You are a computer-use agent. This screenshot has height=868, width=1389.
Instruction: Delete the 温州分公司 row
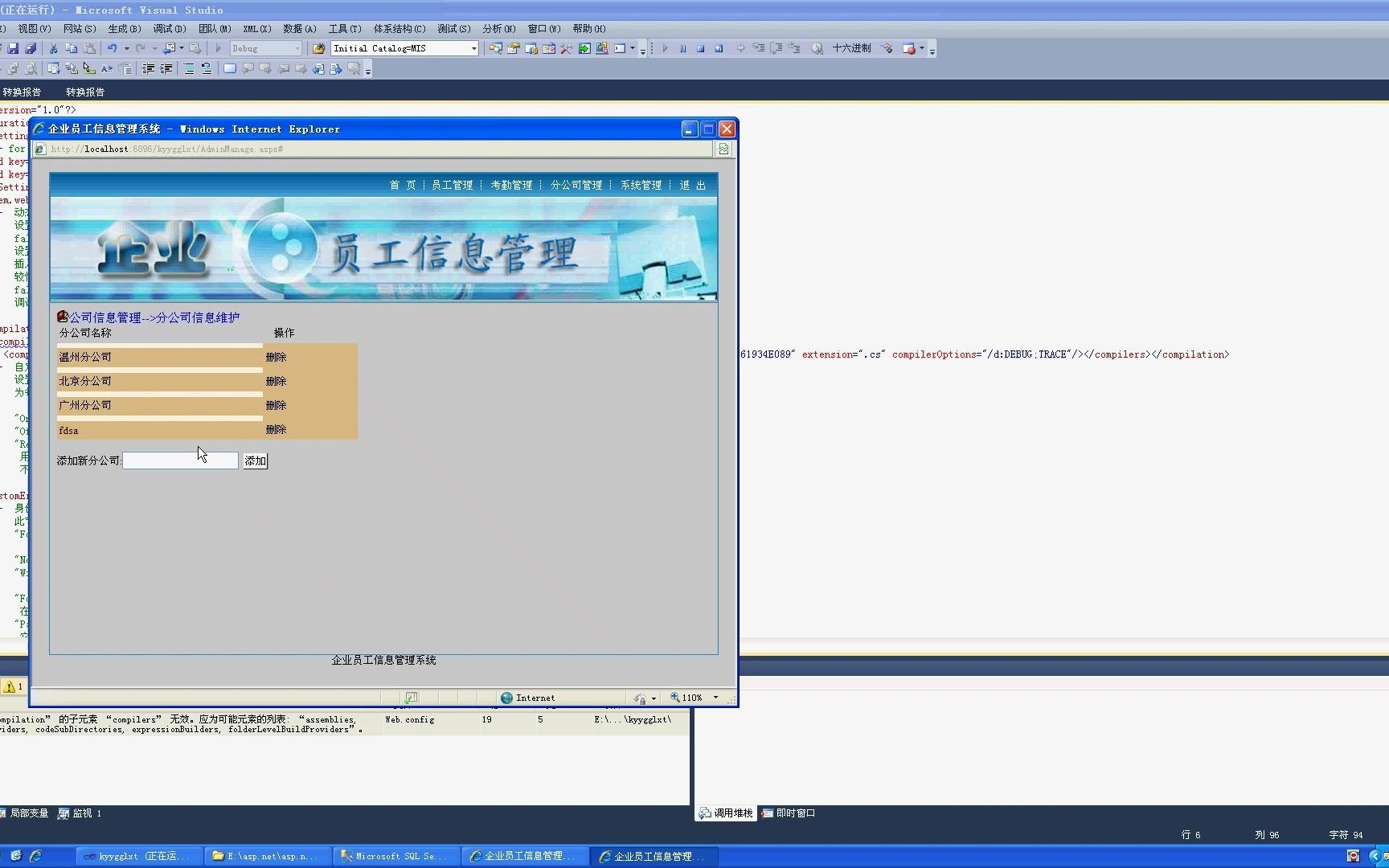click(276, 357)
